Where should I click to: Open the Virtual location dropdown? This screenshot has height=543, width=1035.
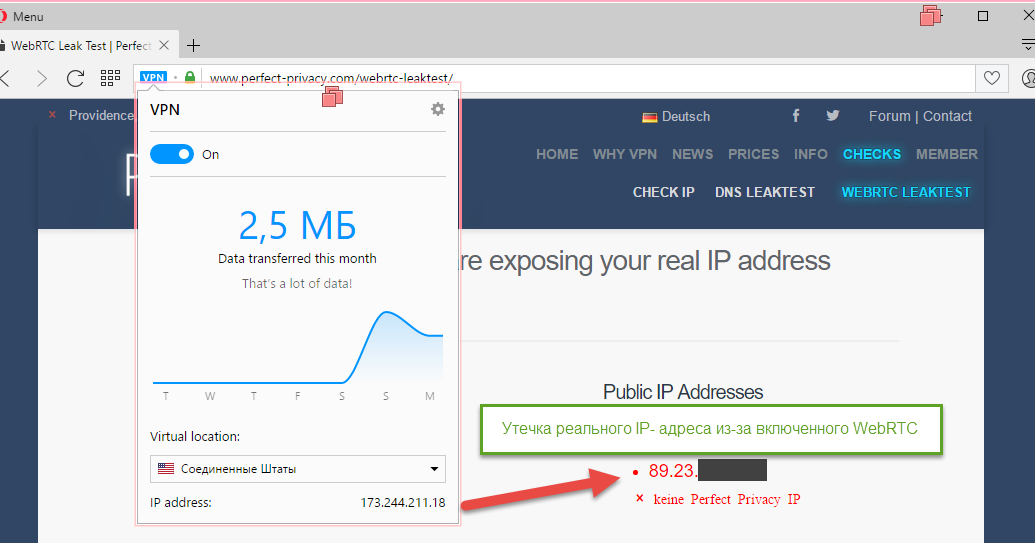(298, 469)
